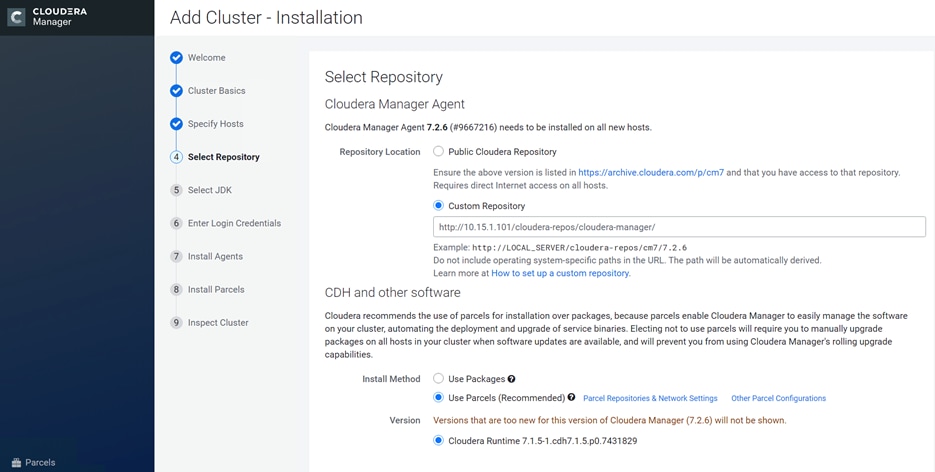
Task: Choose Use Parcels (Recommended) option
Action: [438, 398]
